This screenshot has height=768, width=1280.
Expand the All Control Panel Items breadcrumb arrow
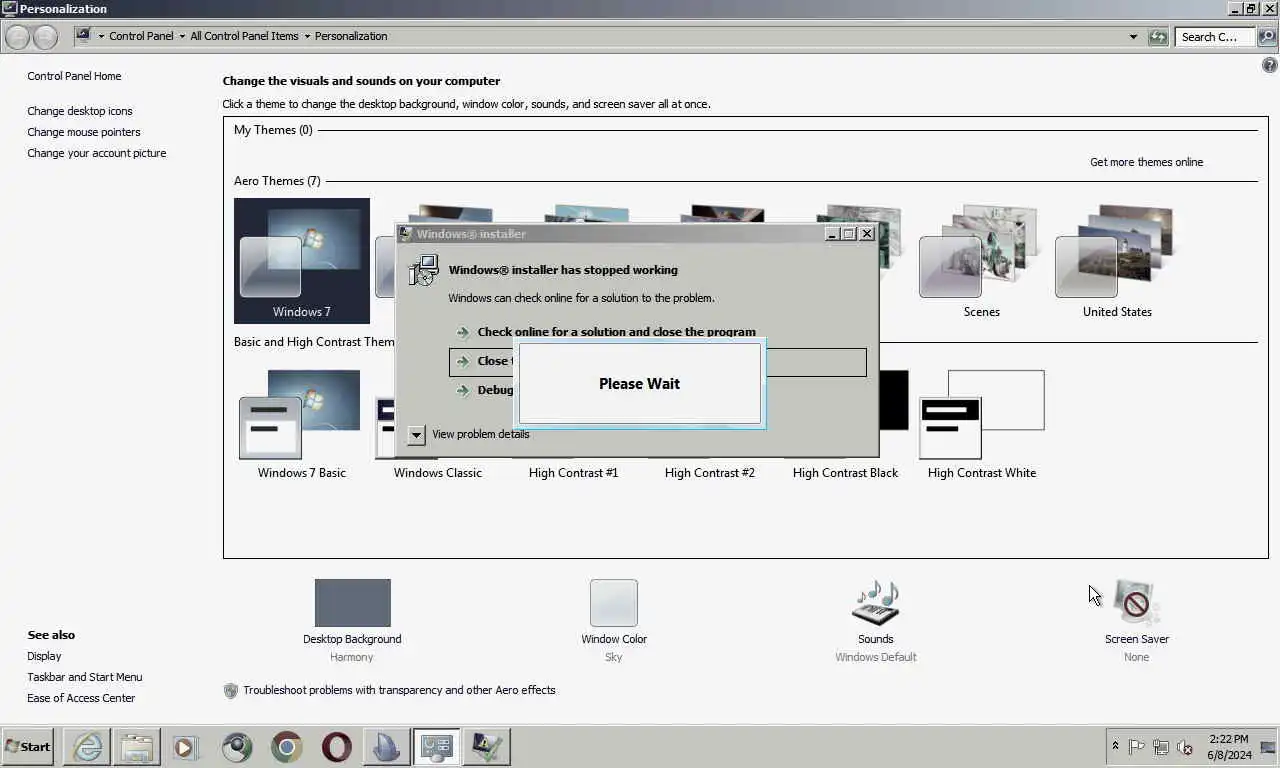(x=307, y=37)
